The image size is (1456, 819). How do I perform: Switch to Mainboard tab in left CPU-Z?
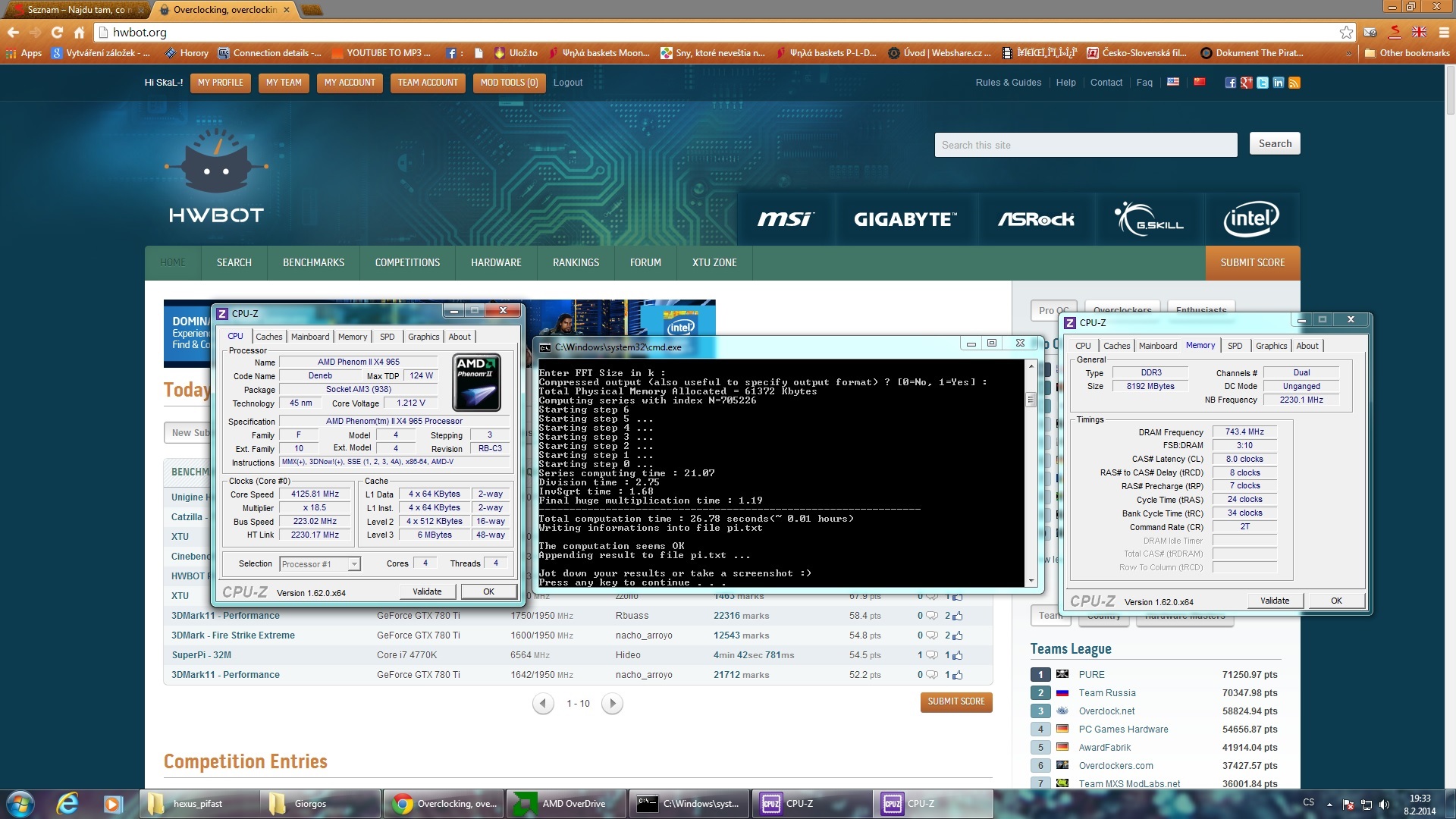pyautogui.click(x=310, y=337)
